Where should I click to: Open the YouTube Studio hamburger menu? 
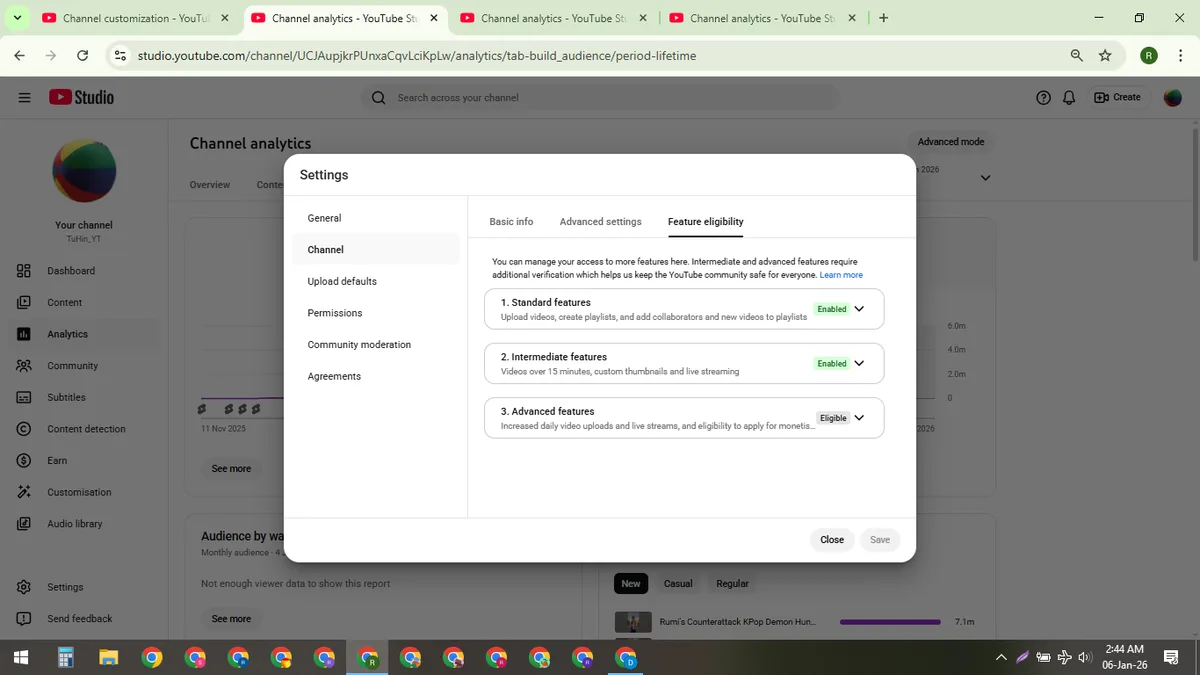[x=24, y=97]
